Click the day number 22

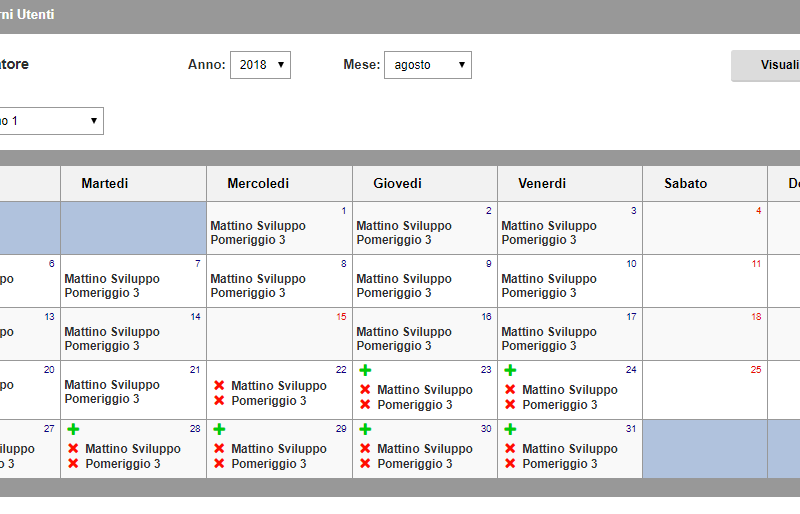pyautogui.click(x=341, y=370)
